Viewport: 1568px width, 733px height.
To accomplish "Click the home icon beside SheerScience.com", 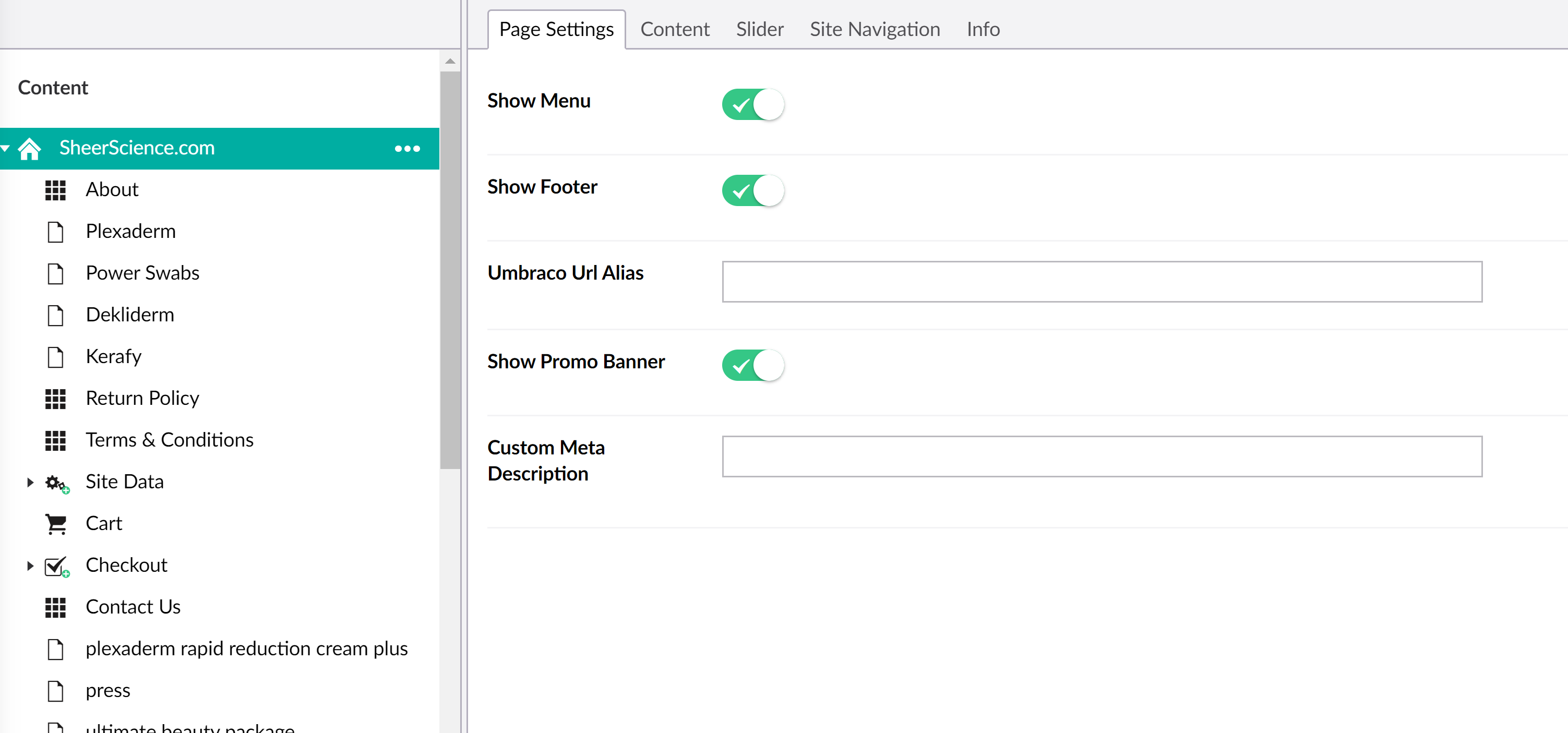I will (x=29, y=148).
